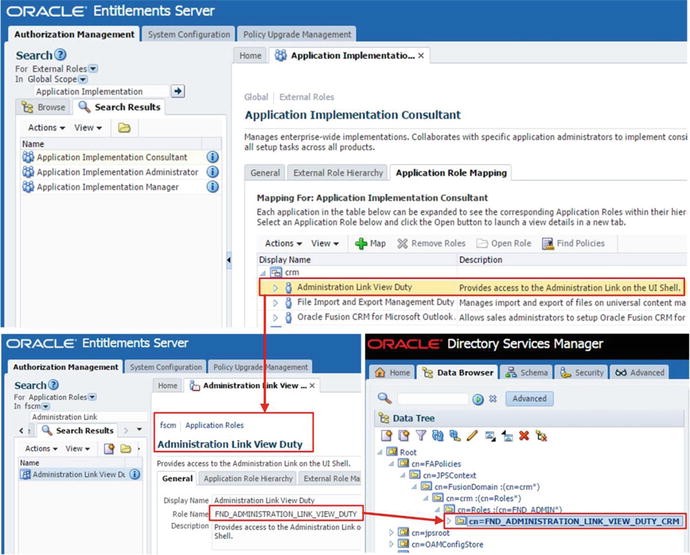Collapse cn=FAPolicies node in Data Tree
This screenshot has height=555, width=690.
click(391, 463)
